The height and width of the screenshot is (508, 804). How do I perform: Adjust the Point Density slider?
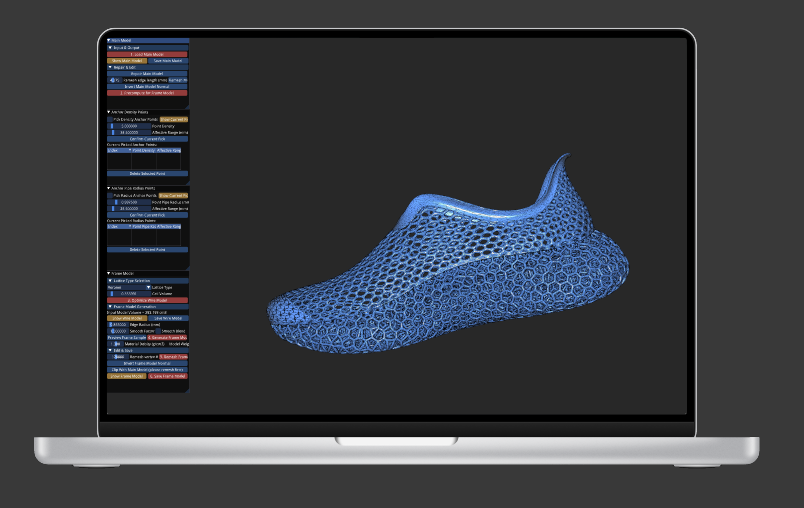tap(128, 125)
